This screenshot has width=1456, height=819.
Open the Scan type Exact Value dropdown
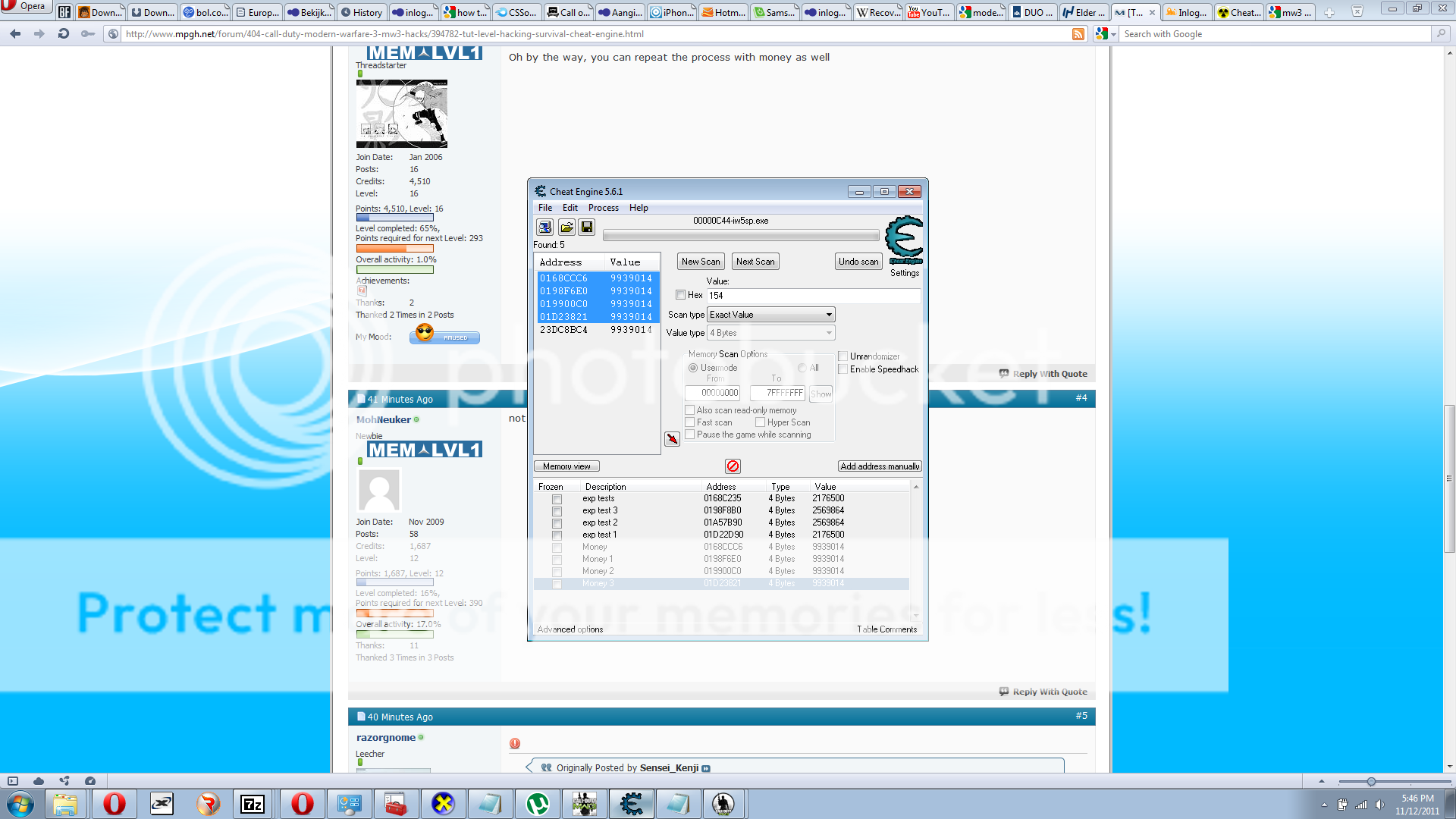pos(770,315)
